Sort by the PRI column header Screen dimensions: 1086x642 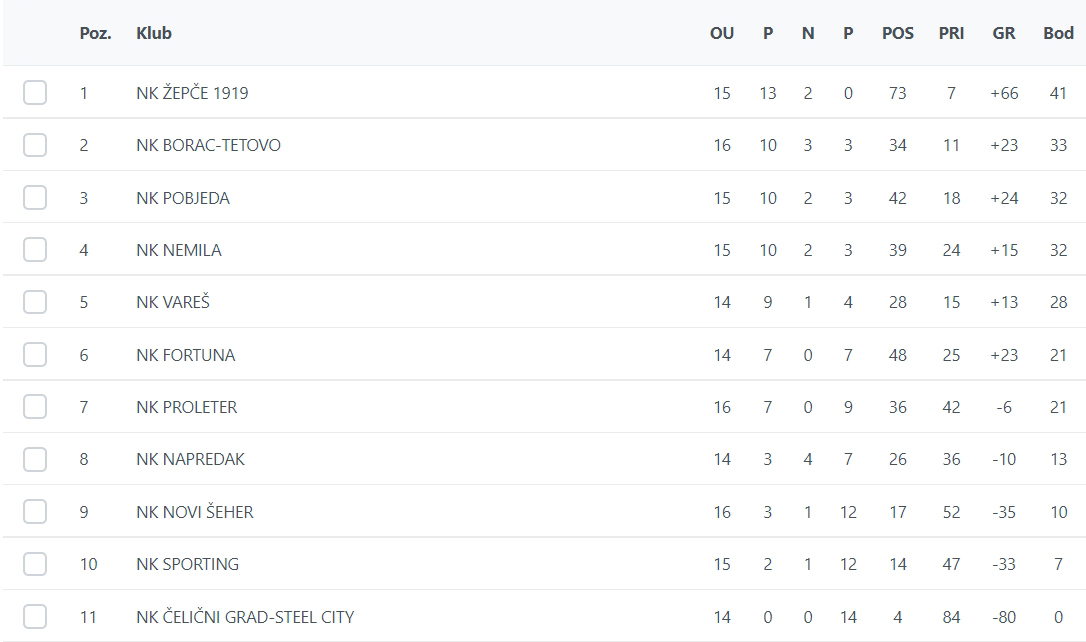(x=951, y=33)
